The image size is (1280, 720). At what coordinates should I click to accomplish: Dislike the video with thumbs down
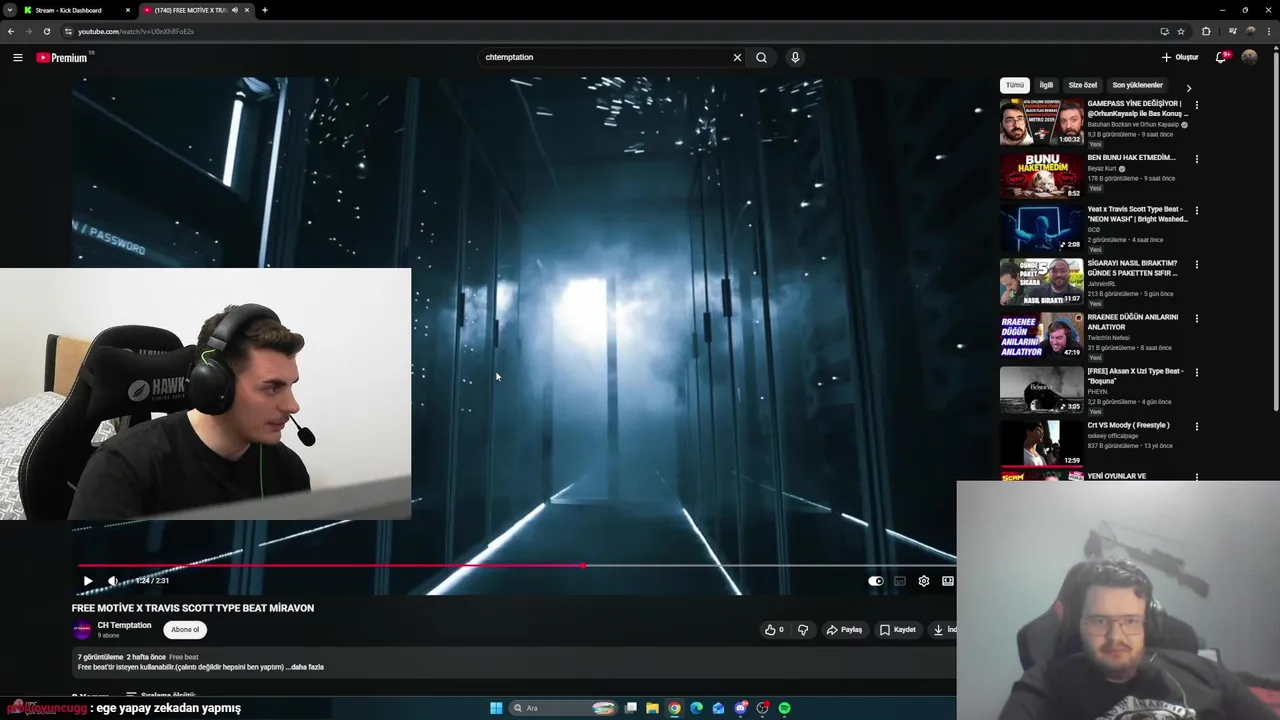point(803,630)
